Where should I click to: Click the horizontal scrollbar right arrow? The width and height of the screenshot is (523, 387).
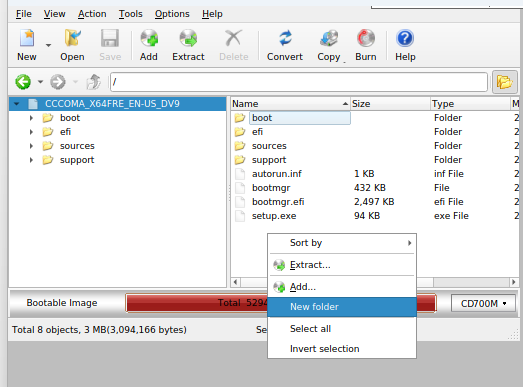[514, 282]
